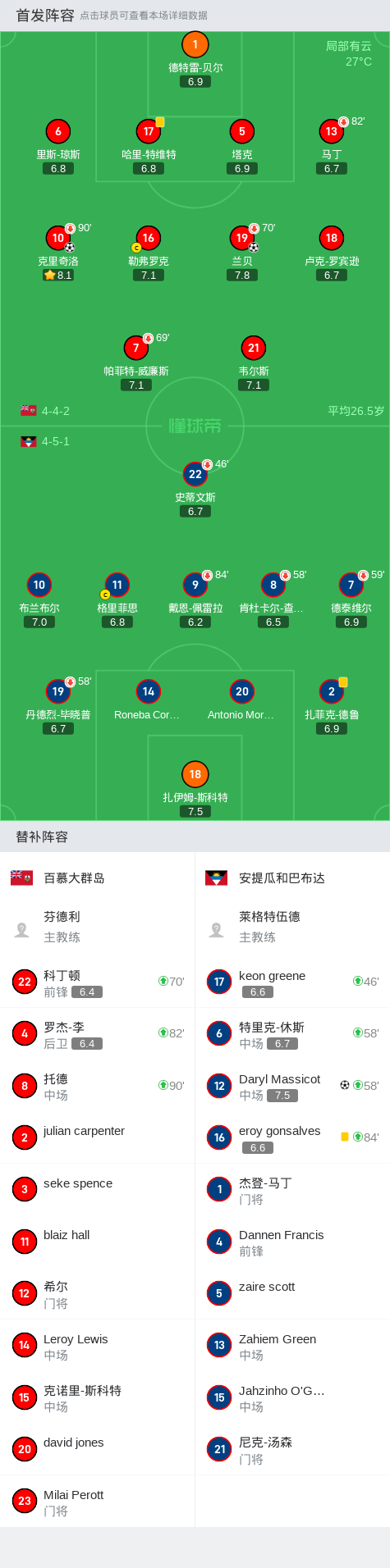This screenshot has height=1568, width=390.
Task: Select player 克里奇洛 number 10 red jersey
Action: tap(58, 238)
